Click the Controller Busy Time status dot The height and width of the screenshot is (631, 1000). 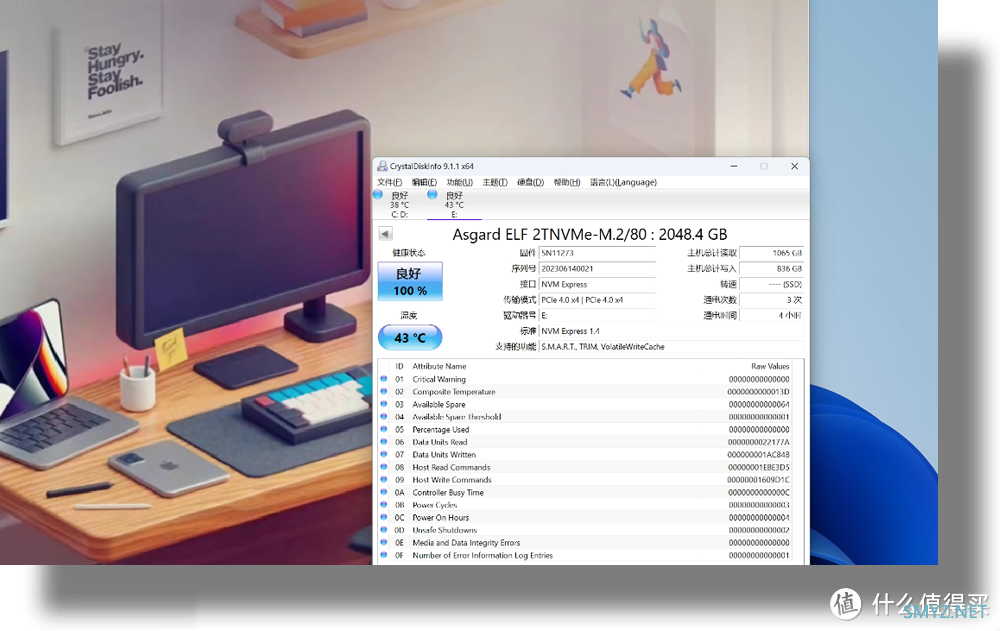click(x=384, y=492)
